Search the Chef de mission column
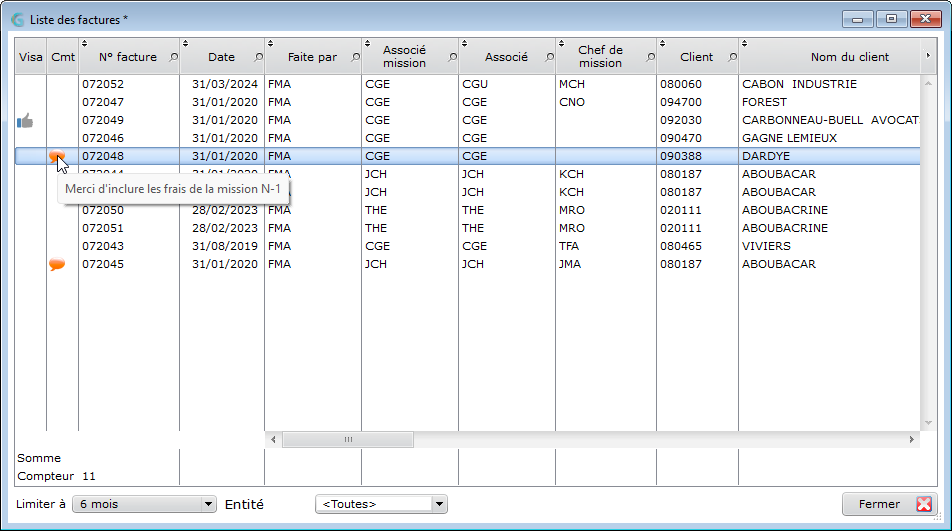Screen dimensions: 952x531 [650, 57]
